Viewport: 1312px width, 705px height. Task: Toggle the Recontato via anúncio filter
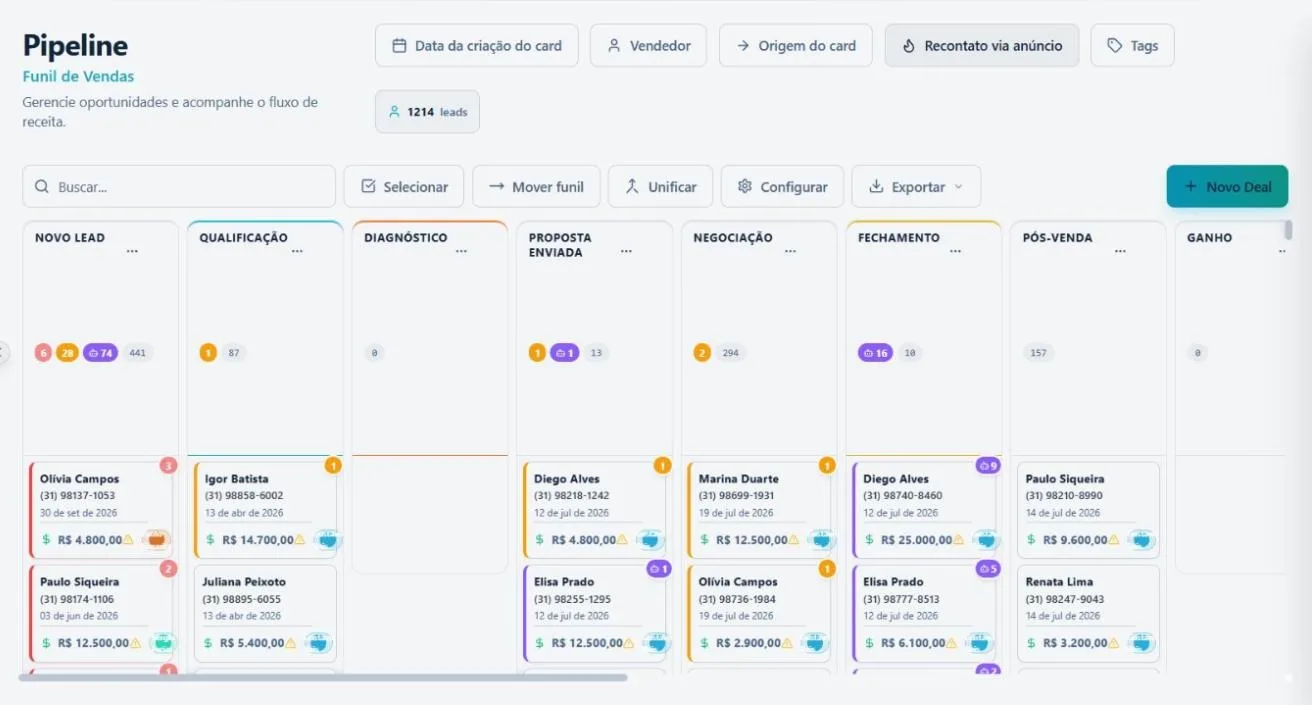[982, 46]
